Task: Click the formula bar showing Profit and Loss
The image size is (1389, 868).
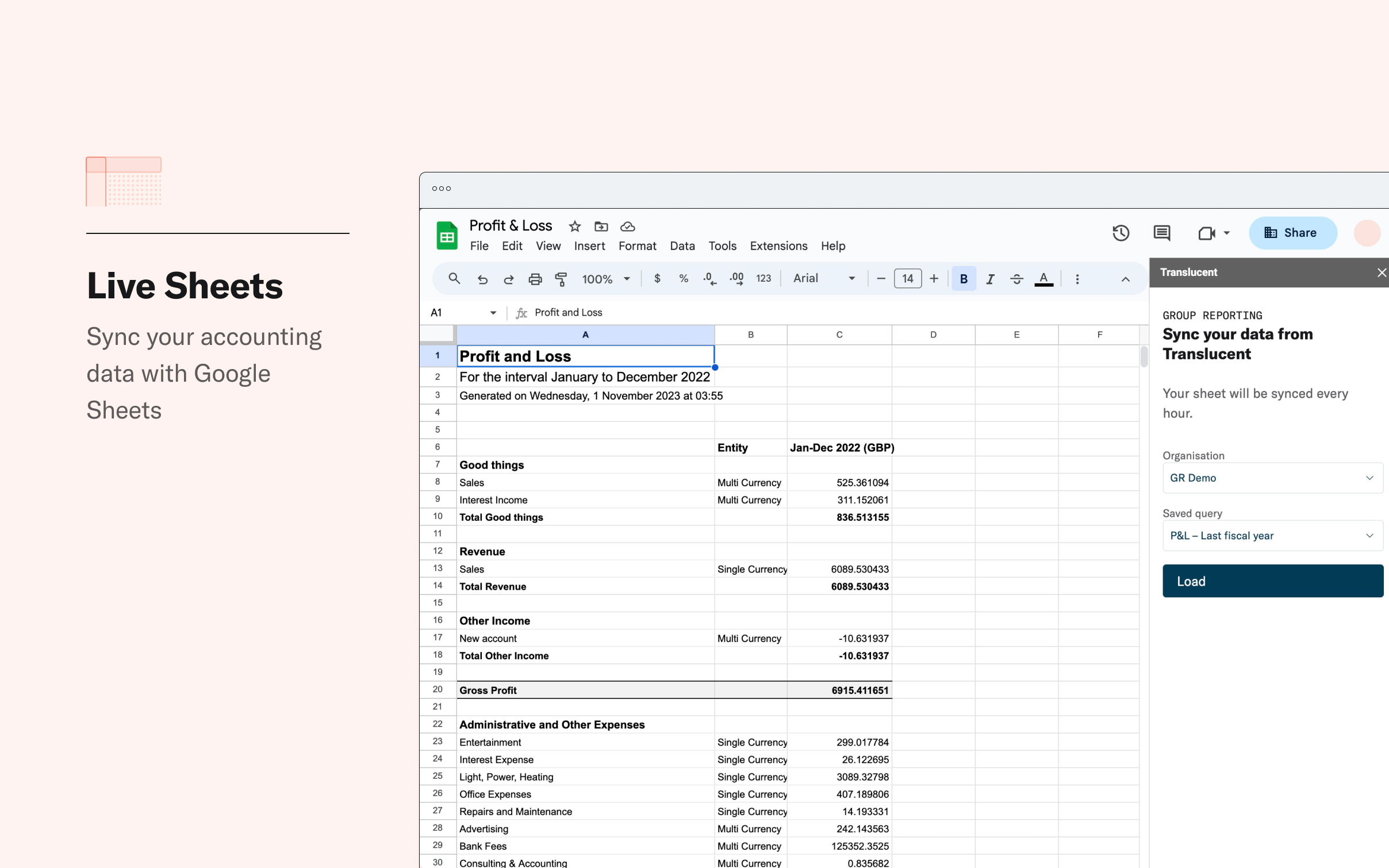Action: click(828, 313)
